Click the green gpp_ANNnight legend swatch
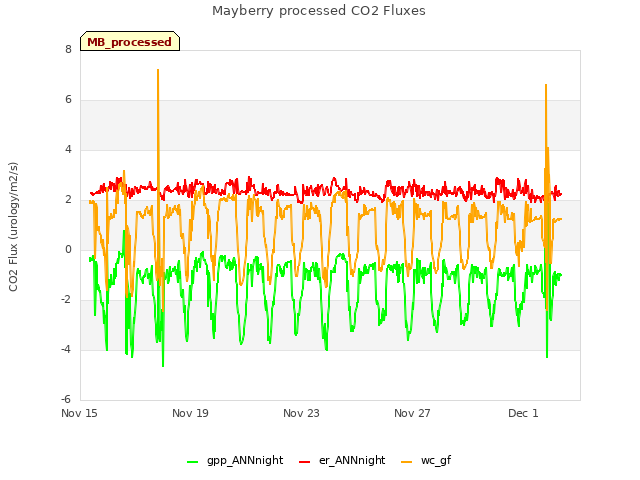640x480 pixels. (x=192, y=462)
